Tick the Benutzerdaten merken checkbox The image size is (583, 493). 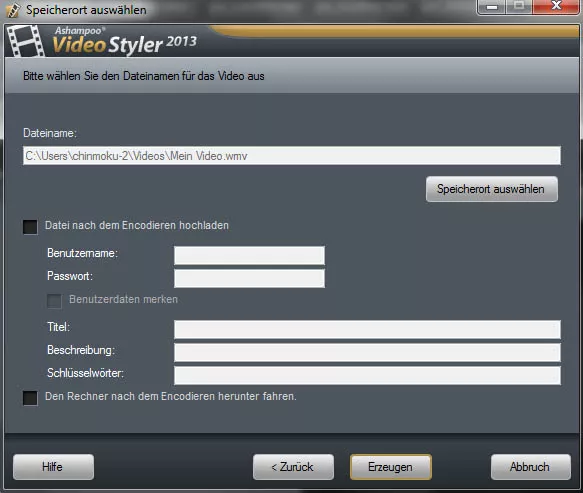click(x=54, y=301)
